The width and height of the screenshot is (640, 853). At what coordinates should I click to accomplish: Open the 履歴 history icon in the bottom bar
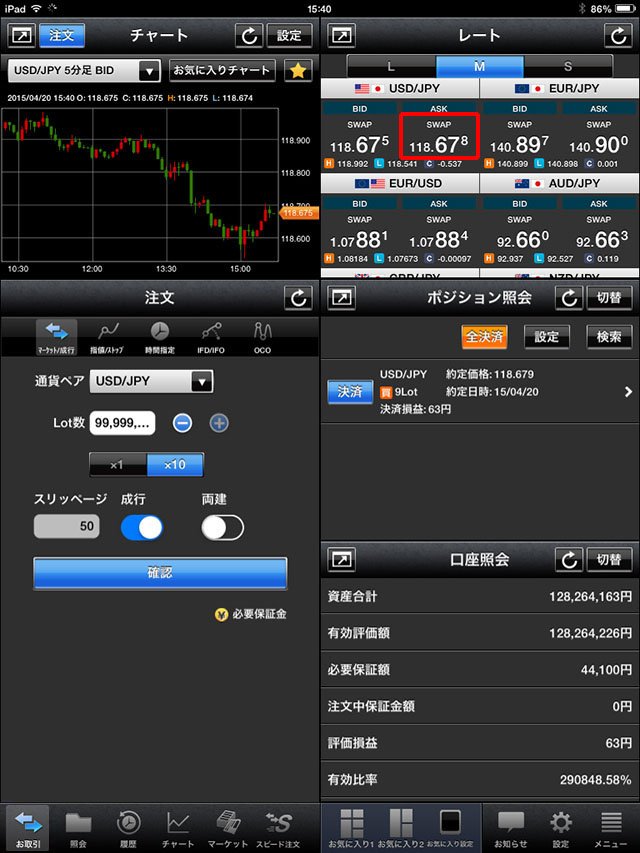128,829
